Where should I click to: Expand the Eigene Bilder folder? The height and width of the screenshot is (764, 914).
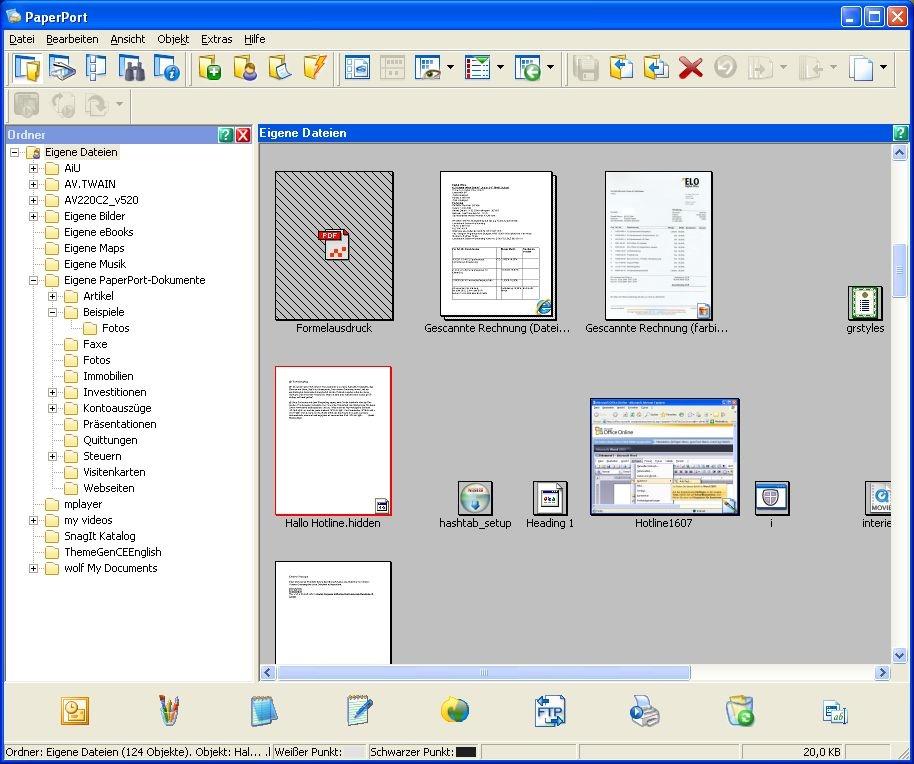[33, 216]
